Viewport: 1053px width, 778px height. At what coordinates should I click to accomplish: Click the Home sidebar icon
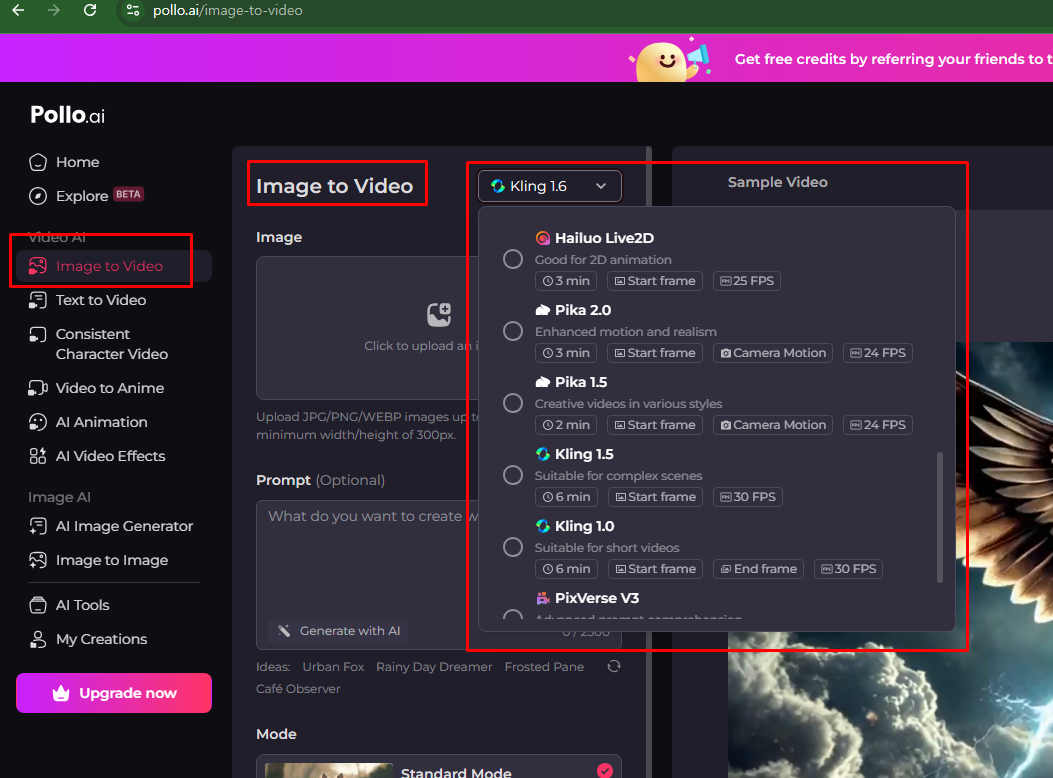38,162
